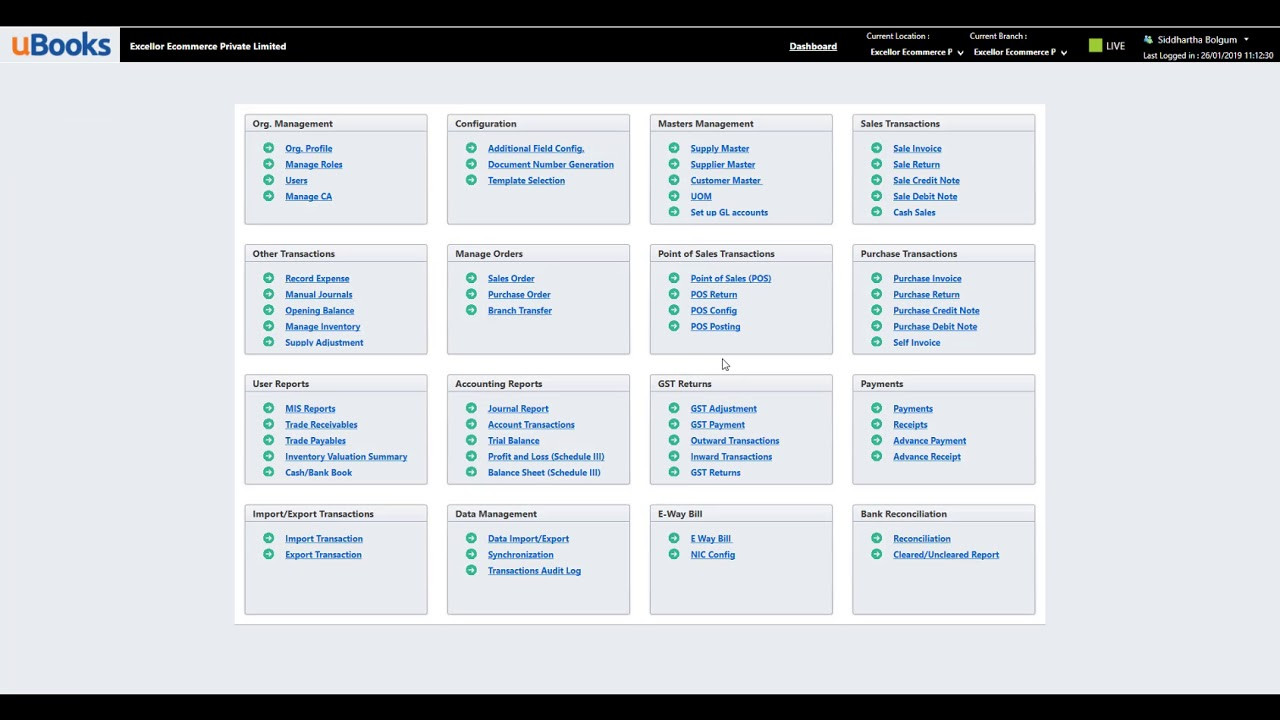The image size is (1280, 720).
Task: Click the green arrow icon beside Template Selection
Action: [x=471, y=180]
